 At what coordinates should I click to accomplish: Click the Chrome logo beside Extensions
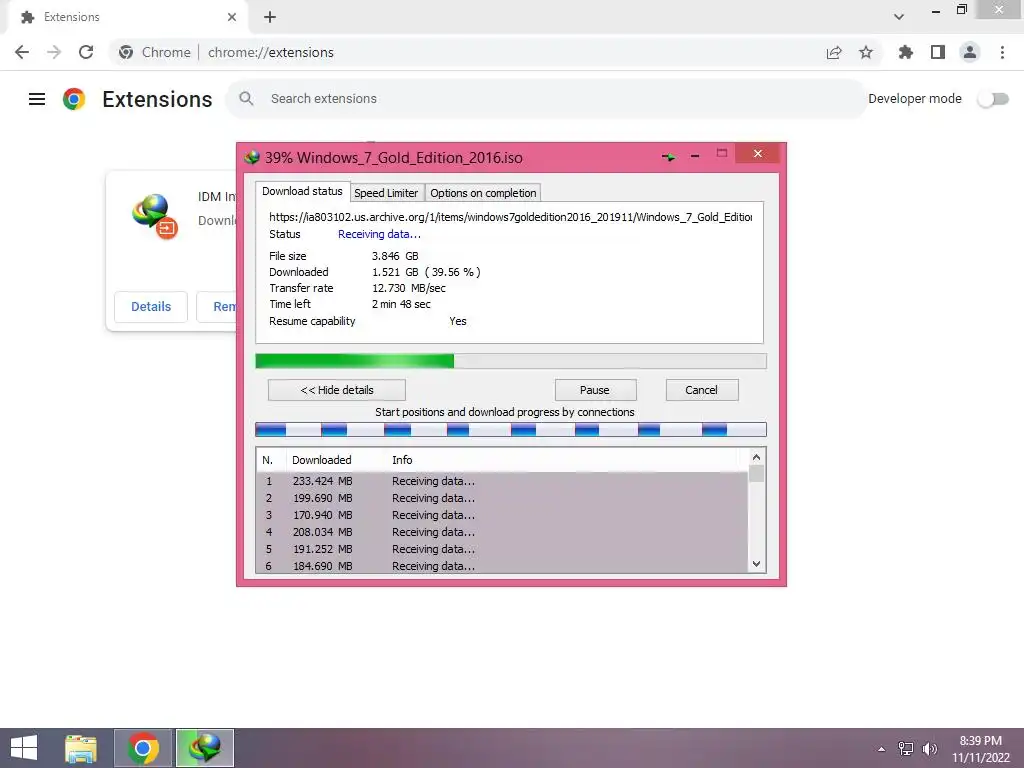(74, 99)
